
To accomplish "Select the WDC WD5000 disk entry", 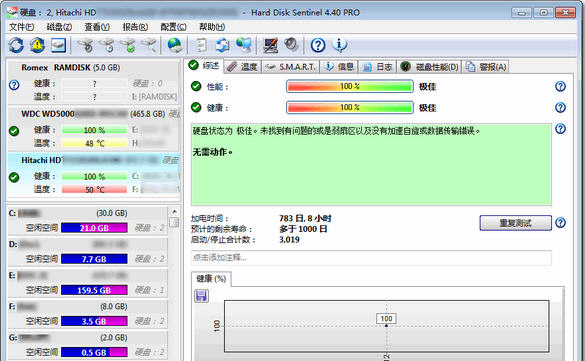I will point(93,128).
